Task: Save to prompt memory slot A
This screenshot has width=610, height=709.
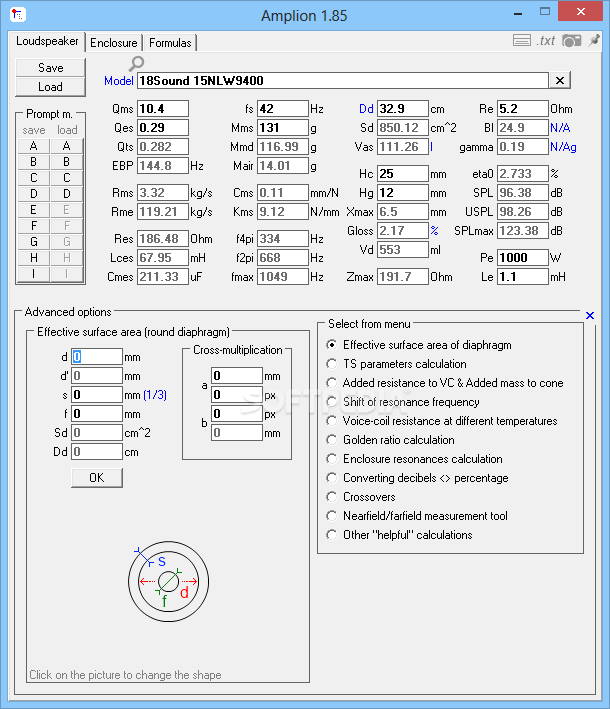Action: [x=33, y=146]
